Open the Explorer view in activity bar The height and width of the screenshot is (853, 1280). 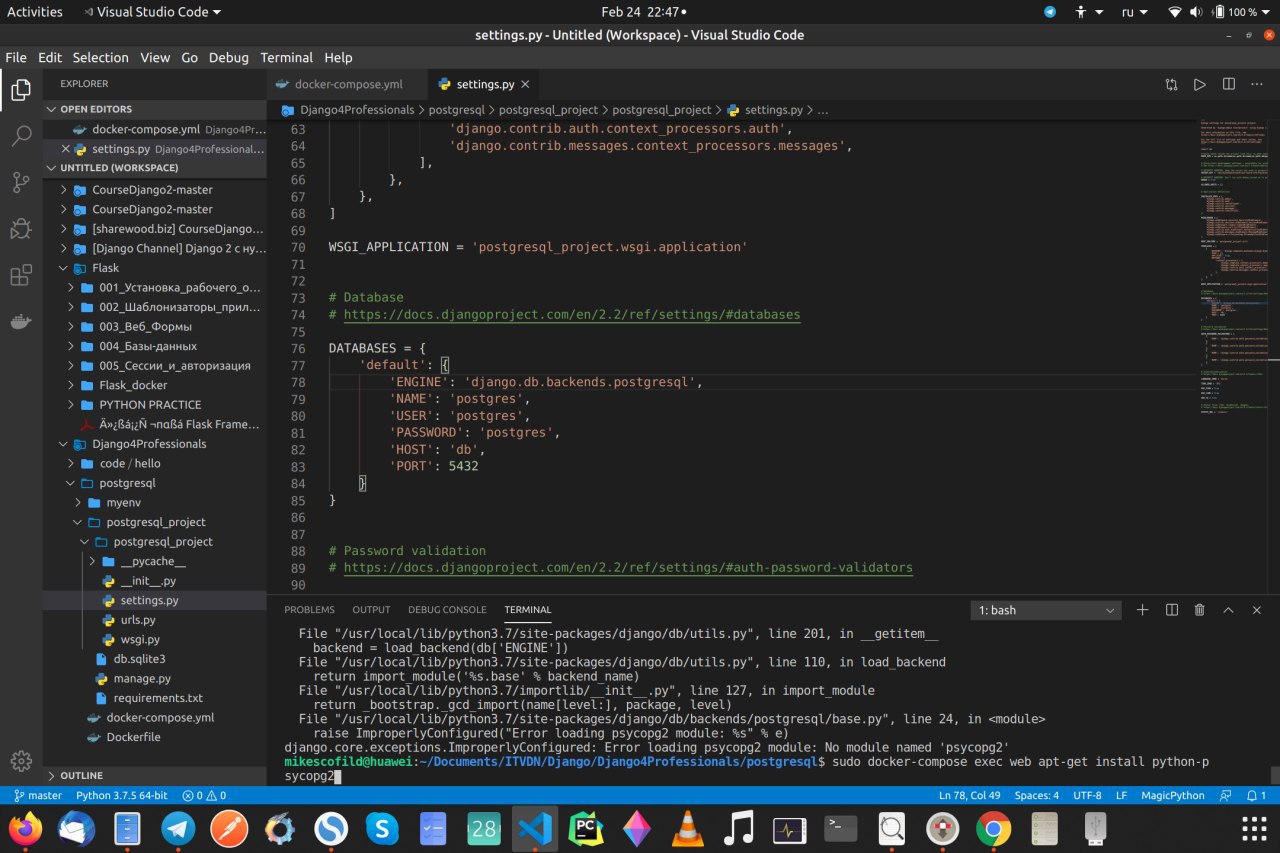[x=21, y=91]
